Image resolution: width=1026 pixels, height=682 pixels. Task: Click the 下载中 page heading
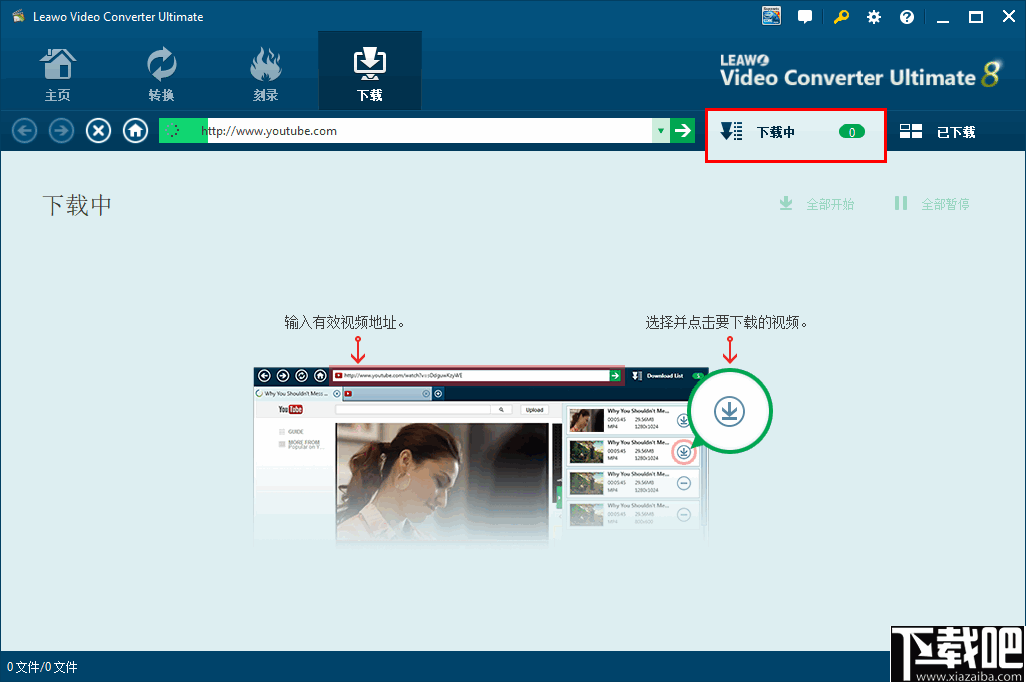tap(77, 205)
